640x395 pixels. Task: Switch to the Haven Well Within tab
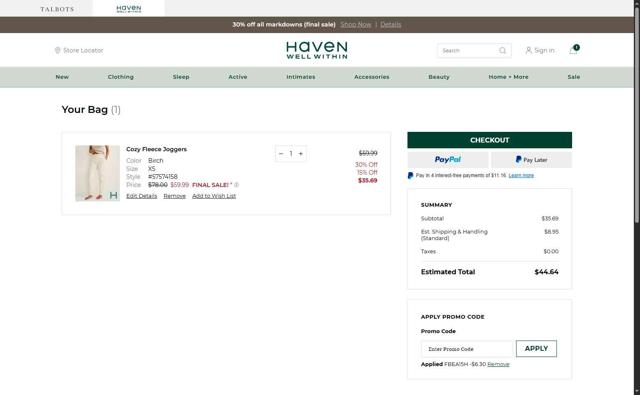tap(129, 9)
